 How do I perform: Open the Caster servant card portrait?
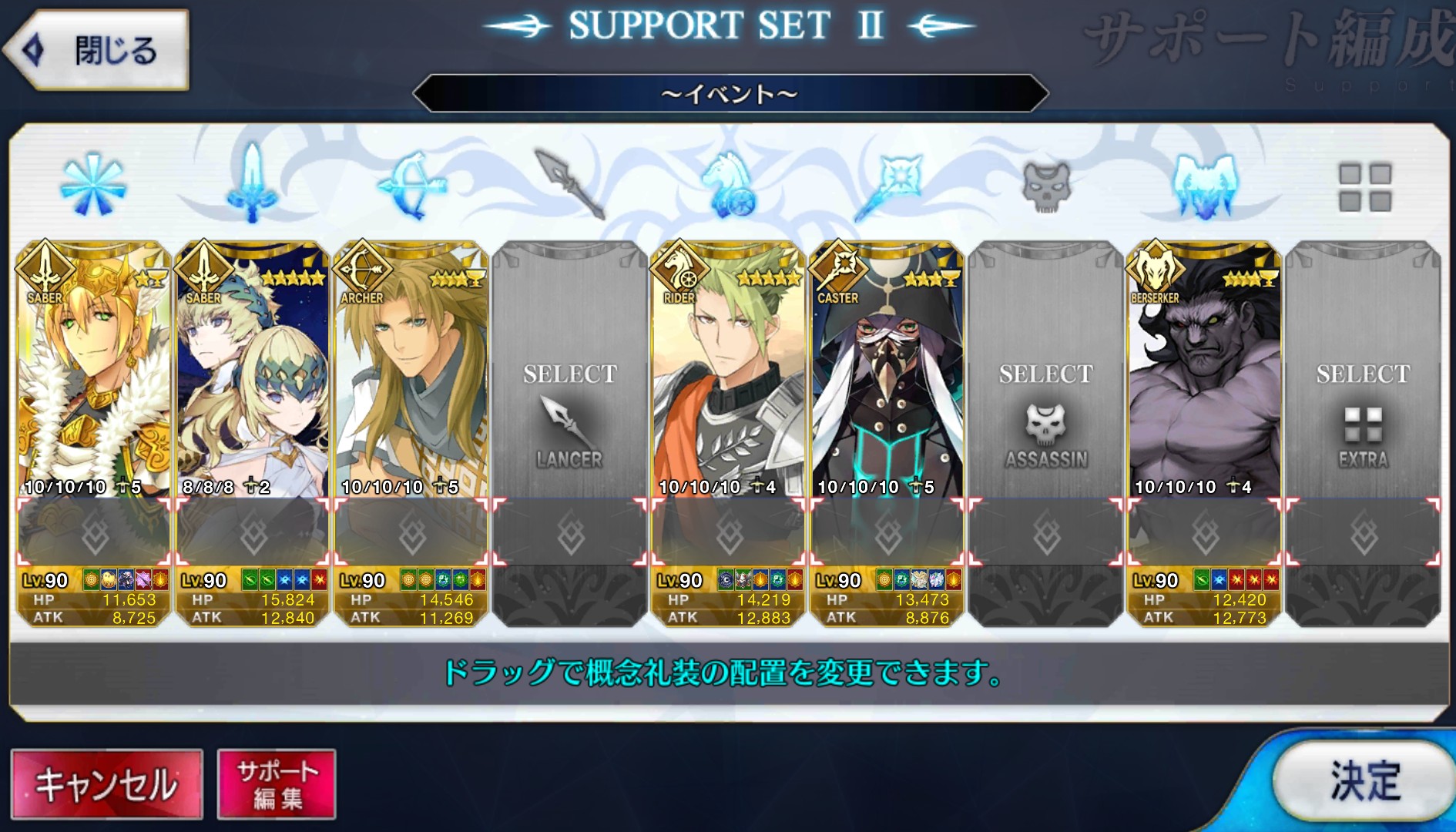pyautogui.click(x=887, y=370)
